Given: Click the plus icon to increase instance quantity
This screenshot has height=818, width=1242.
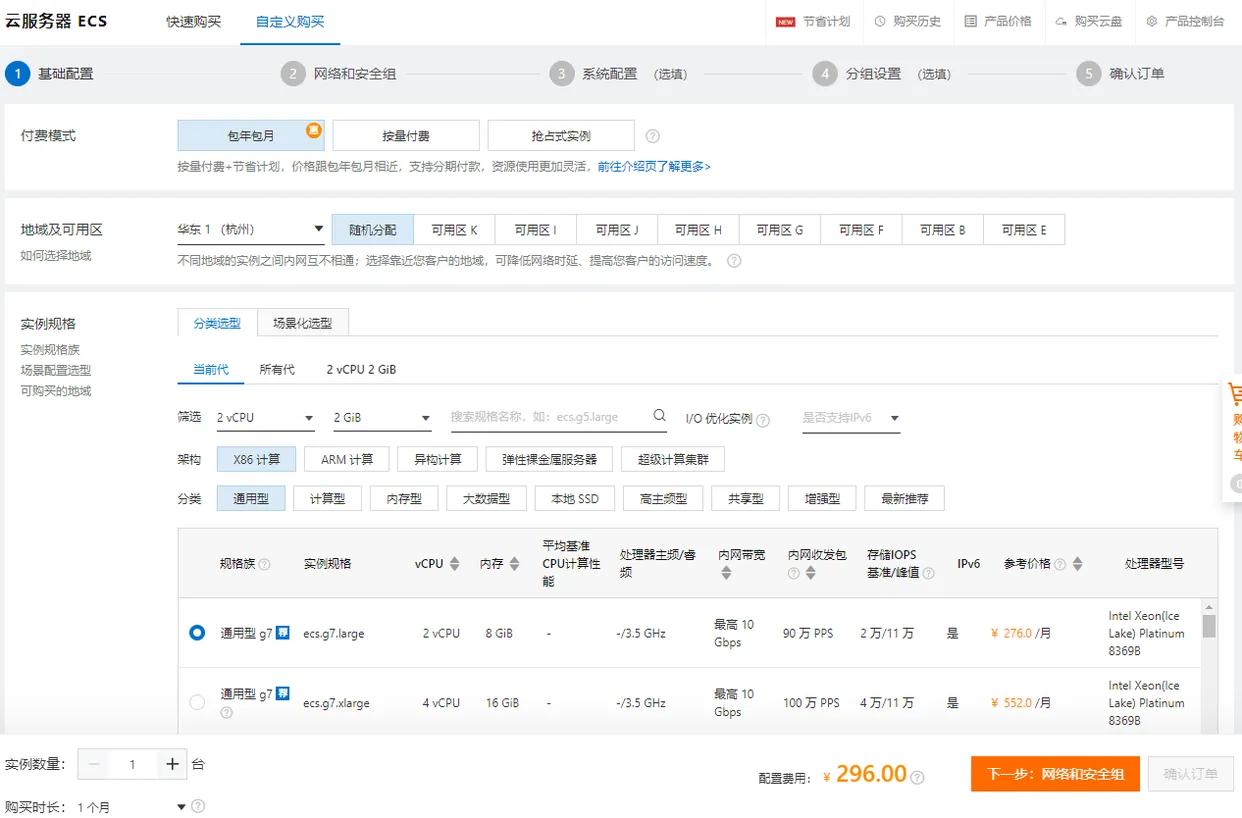Looking at the screenshot, I should pos(172,764).
